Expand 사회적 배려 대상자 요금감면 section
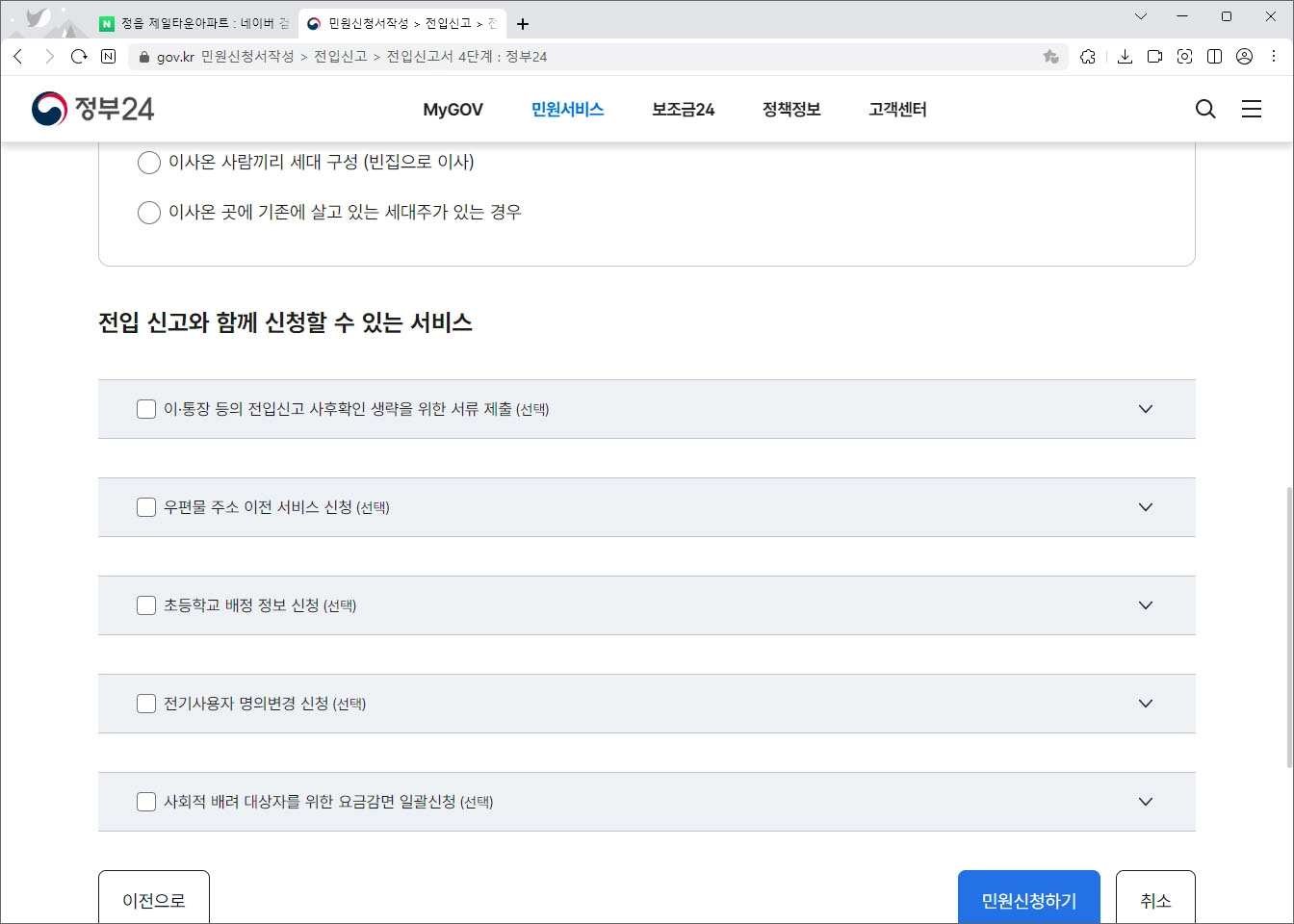1294x924 pixels. point(1146,802)
